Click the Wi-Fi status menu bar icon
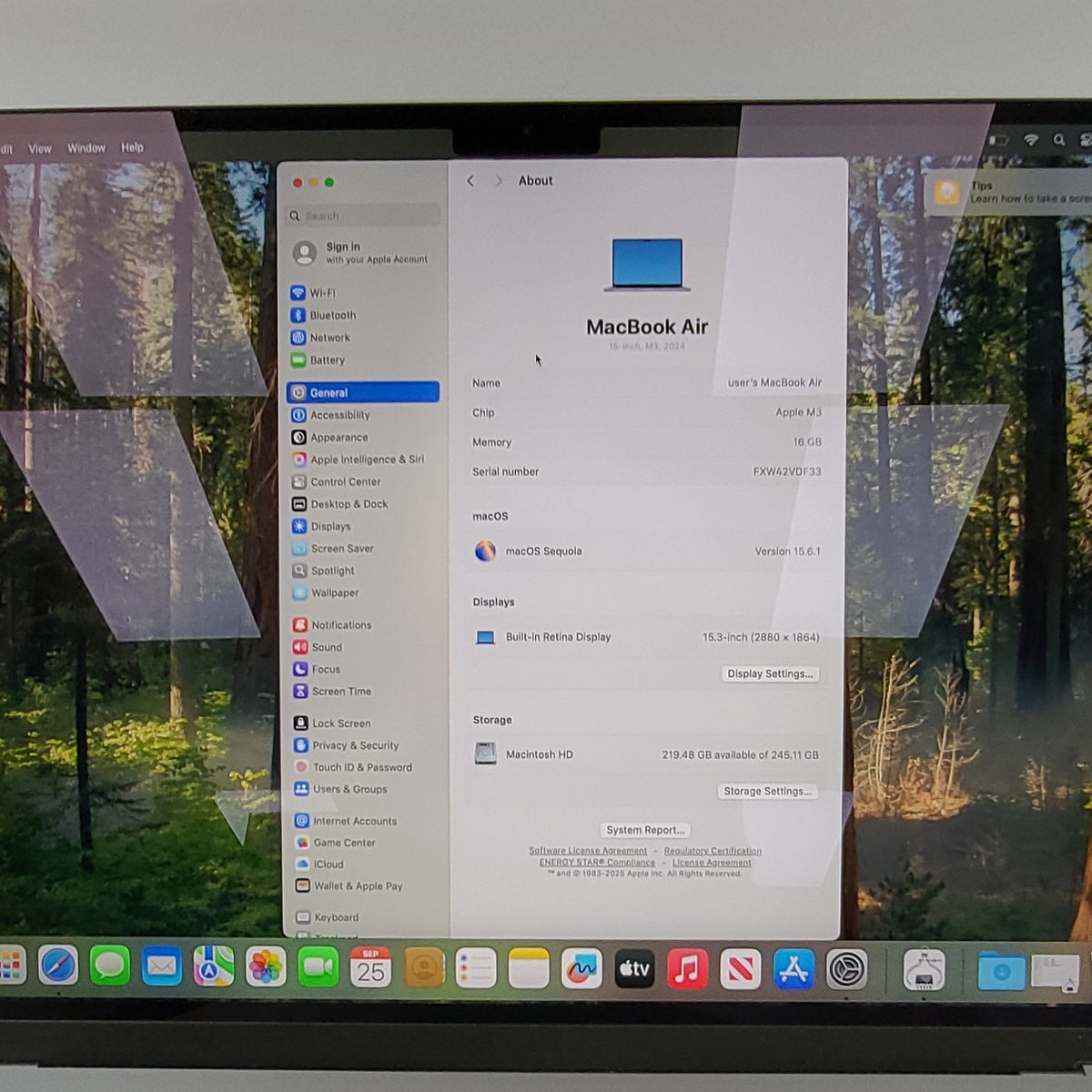This screenshot has width=1092, height=1092. point(1031,140)
